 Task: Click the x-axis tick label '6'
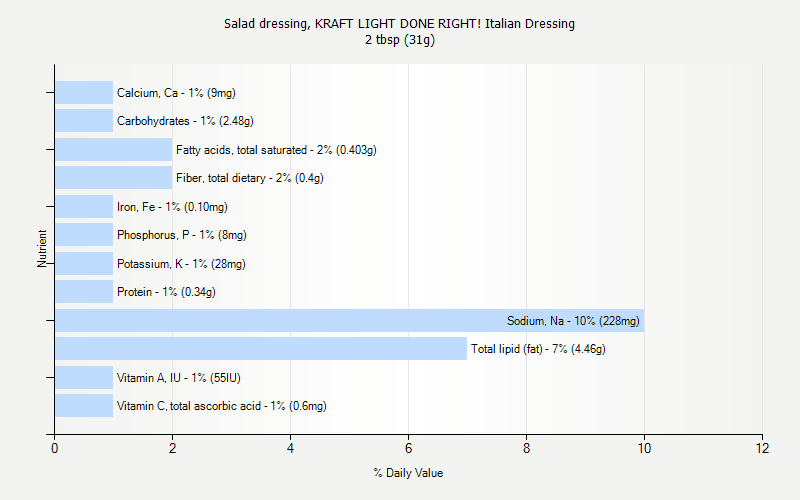pos(408,448)
